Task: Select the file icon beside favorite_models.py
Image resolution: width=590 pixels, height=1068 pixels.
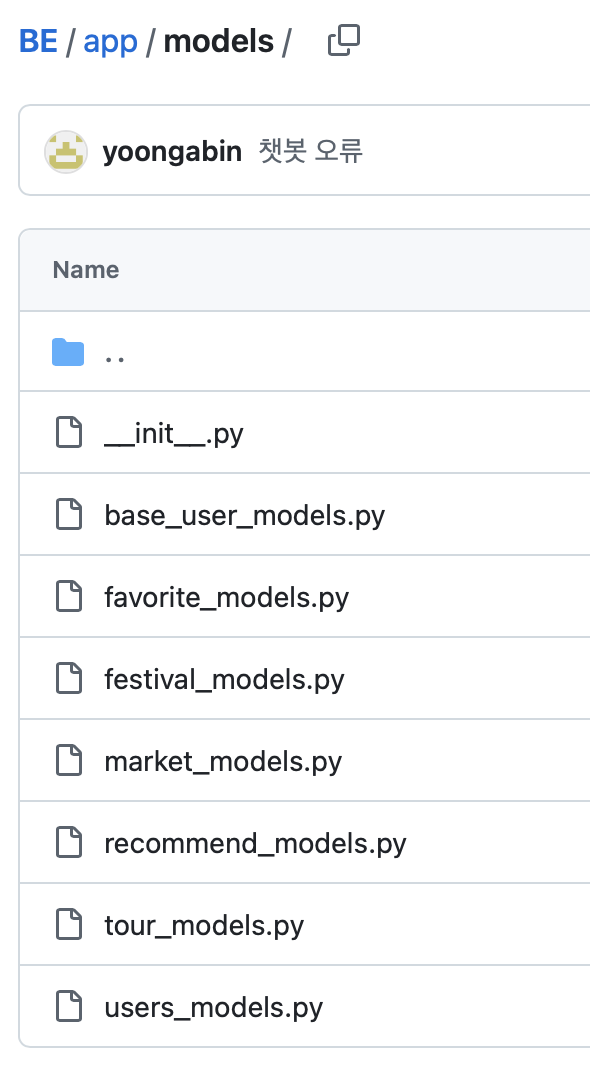Action: point(69,596)
